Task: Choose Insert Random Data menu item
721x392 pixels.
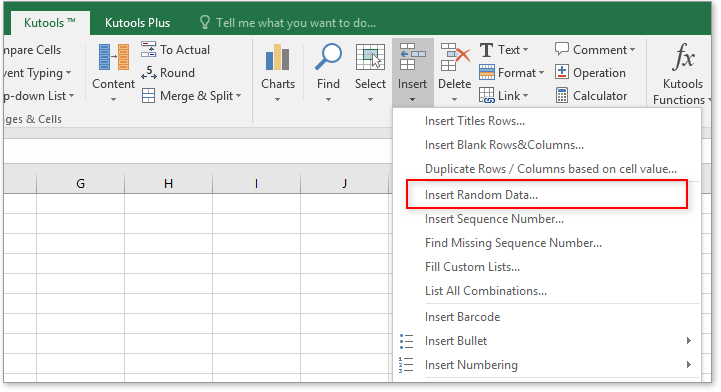Action: (547, 195)
